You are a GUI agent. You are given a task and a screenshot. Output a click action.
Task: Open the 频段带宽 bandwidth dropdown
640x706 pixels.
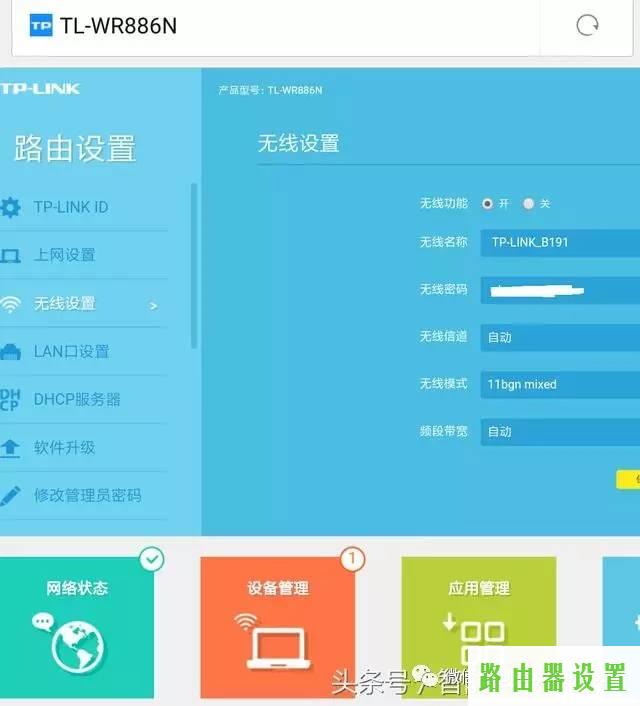(560, 432)
